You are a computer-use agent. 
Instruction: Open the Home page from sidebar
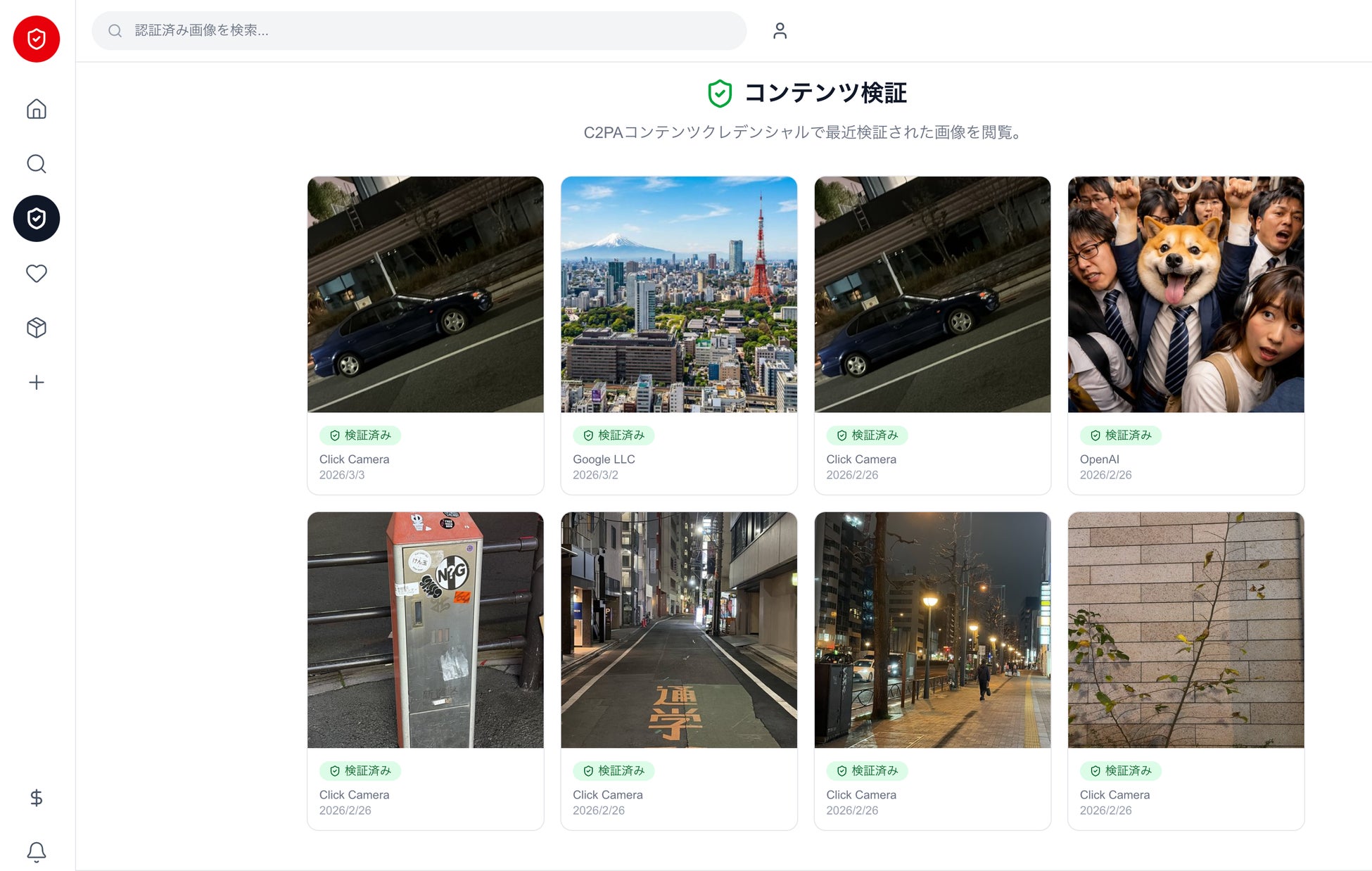point(37,109)
